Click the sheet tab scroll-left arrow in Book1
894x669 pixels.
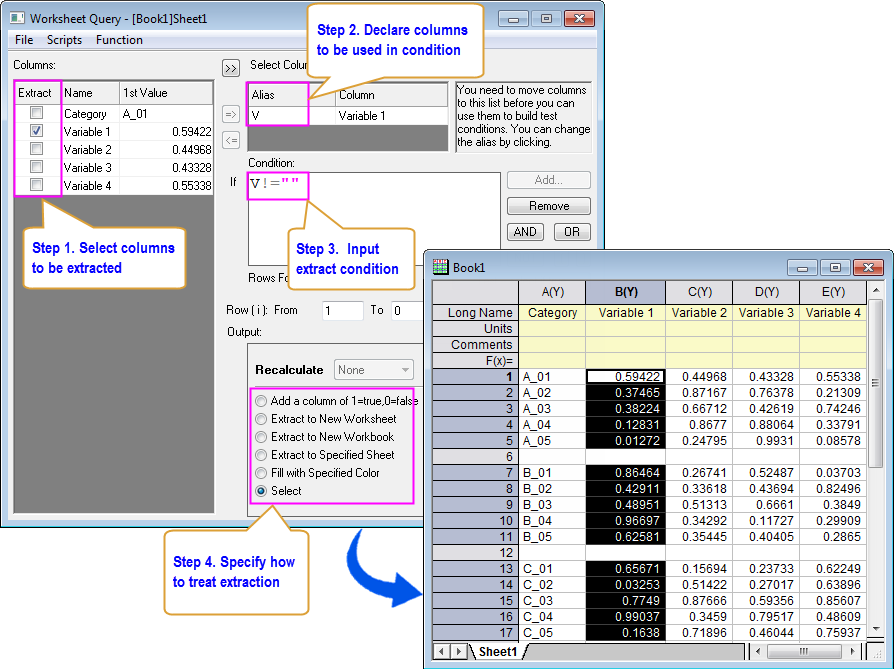coord(441,651)
